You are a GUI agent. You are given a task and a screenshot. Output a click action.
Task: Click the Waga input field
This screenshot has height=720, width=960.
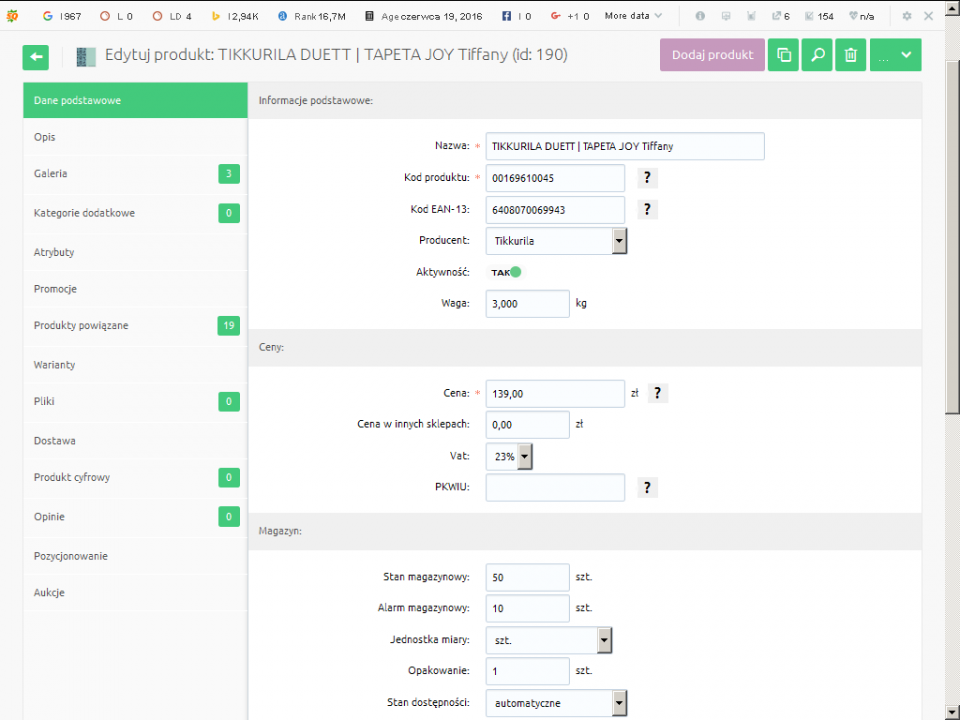click(528, 304)
